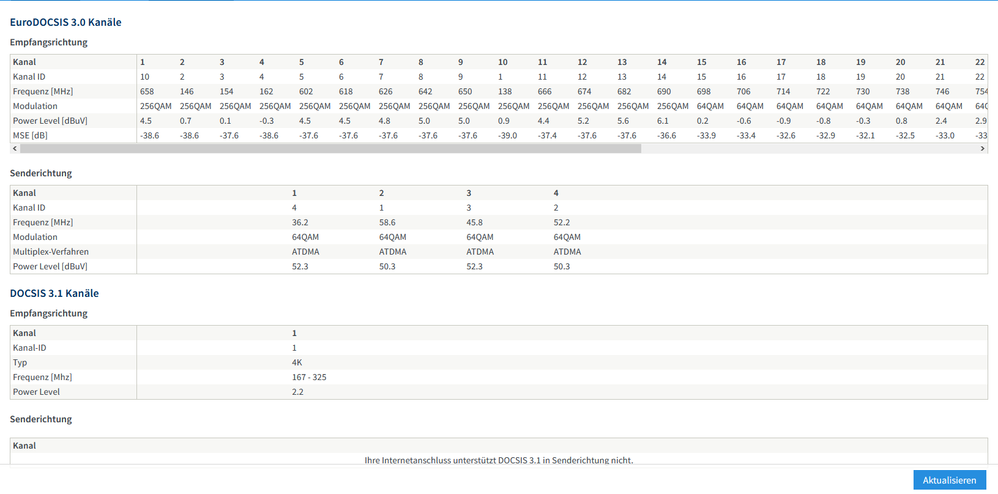Image resolution: width=998 pixels, height=494 pixels.
Task: Click DOCSIS 3.1 power level 2.2
Action: 297,392
